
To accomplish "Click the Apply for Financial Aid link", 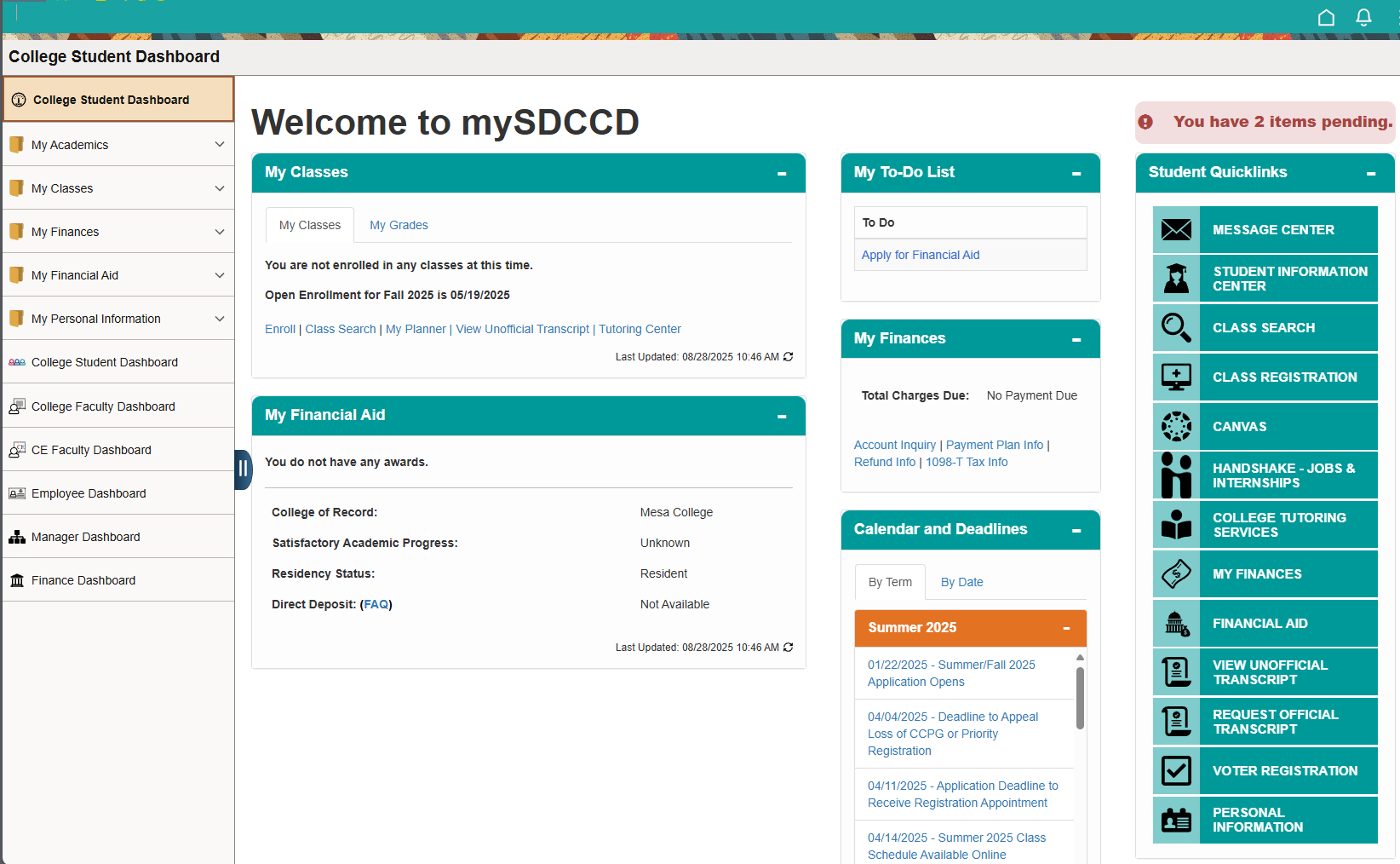I will (920, 255).
